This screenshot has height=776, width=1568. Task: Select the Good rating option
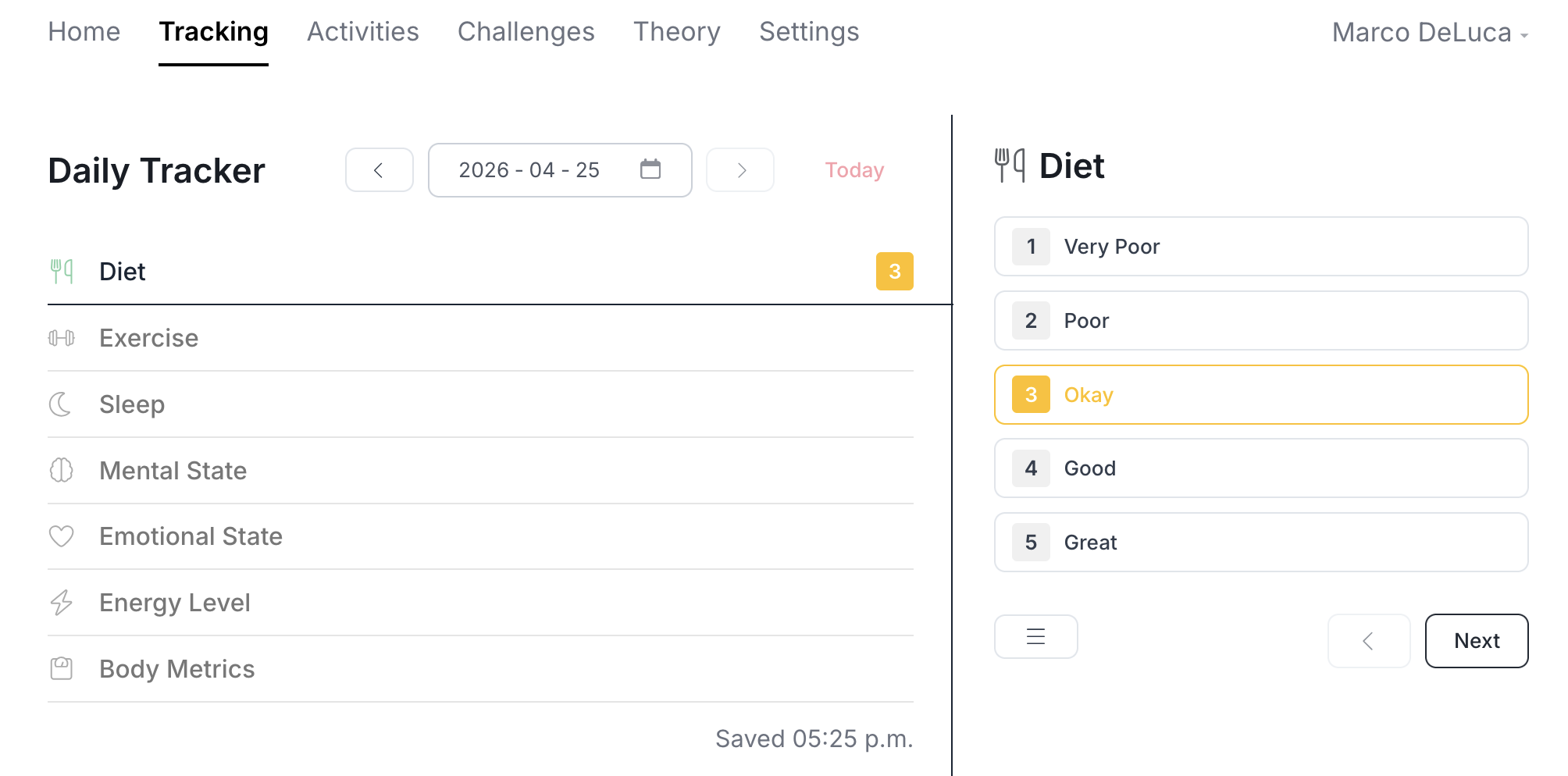1260,468
